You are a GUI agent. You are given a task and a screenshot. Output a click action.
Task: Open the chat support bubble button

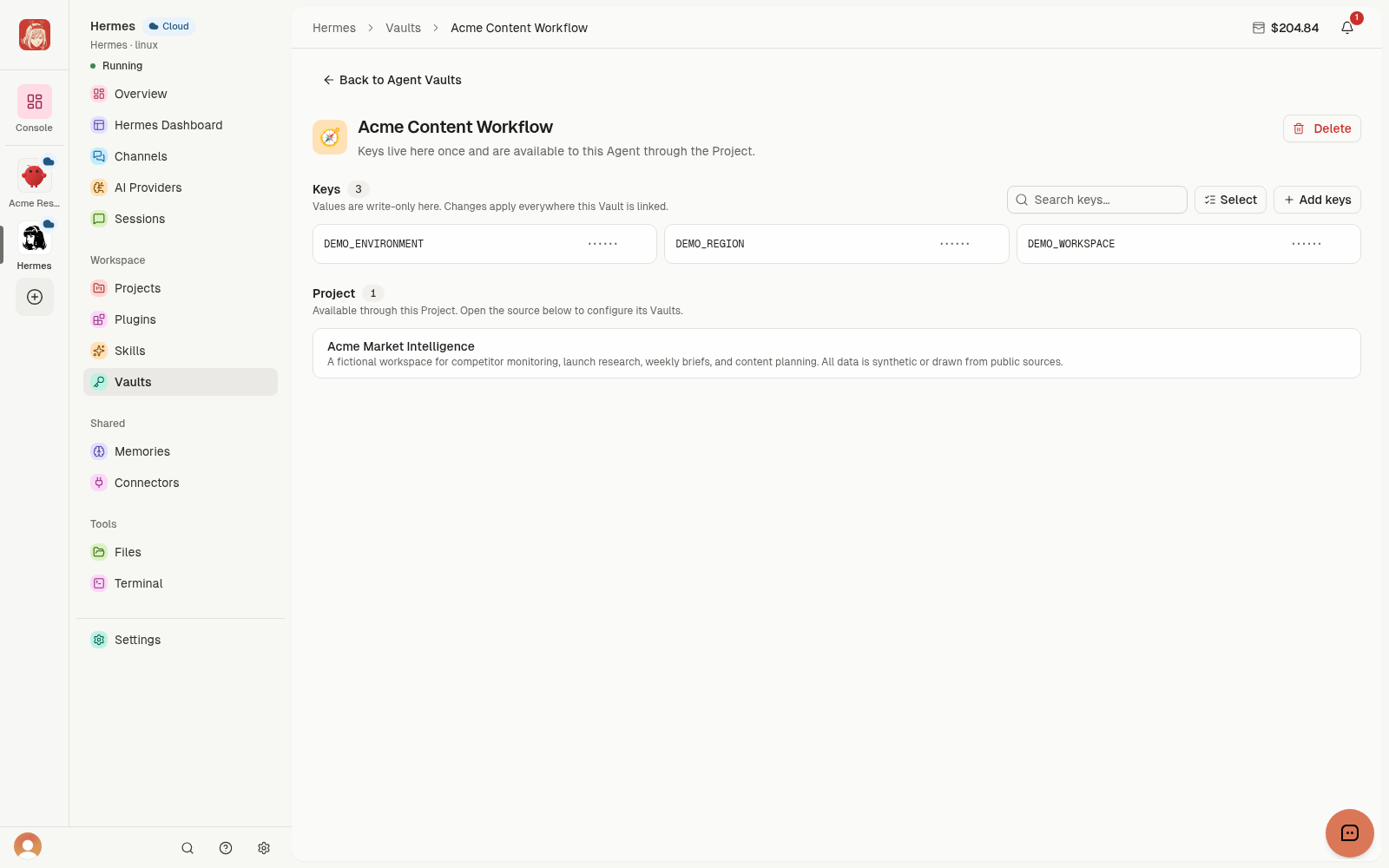[x=1350, y=833]
